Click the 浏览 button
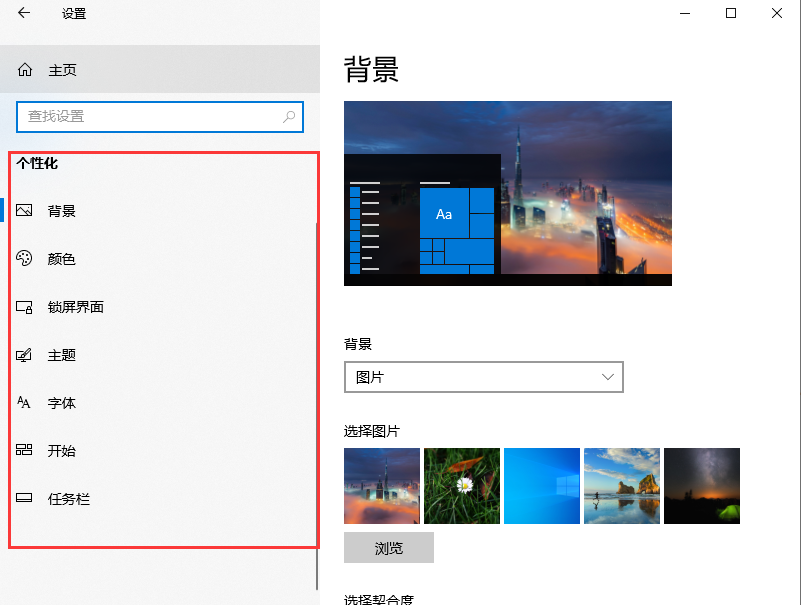This screenshot has height=605, width=801. point(388,547)
